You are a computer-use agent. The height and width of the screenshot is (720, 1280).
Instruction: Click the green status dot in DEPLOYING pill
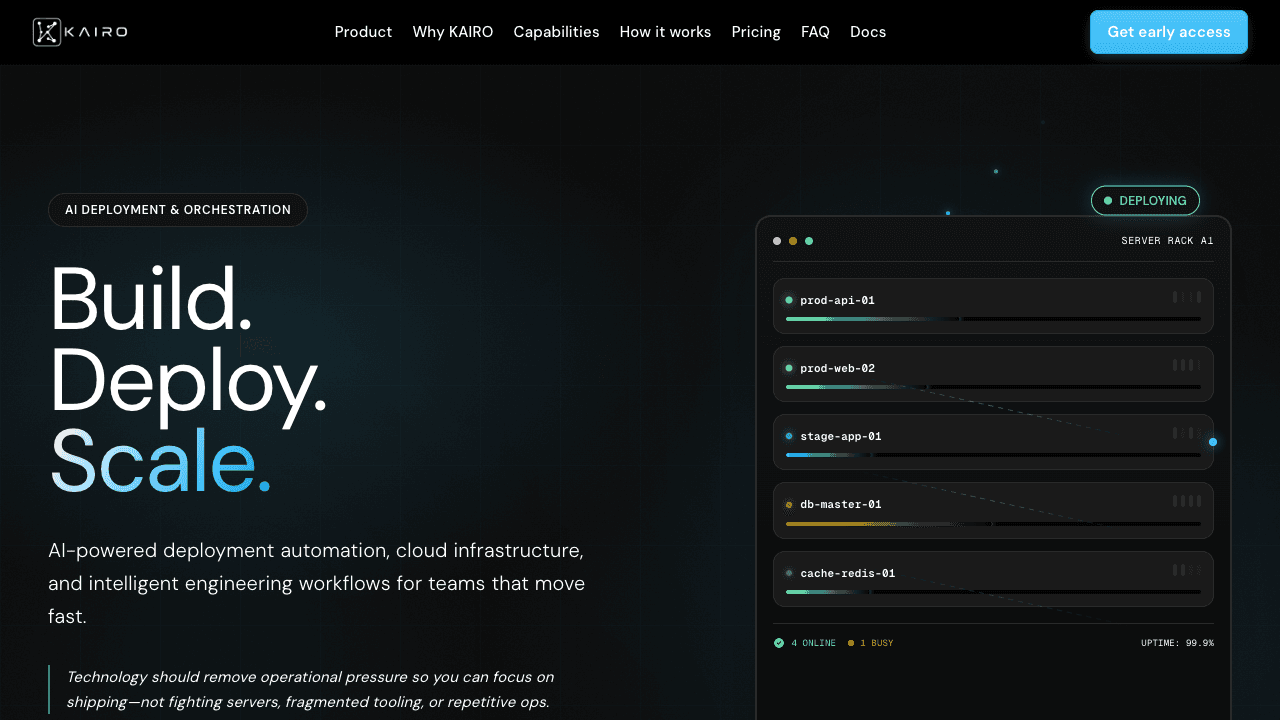[x=1108, y=201]
